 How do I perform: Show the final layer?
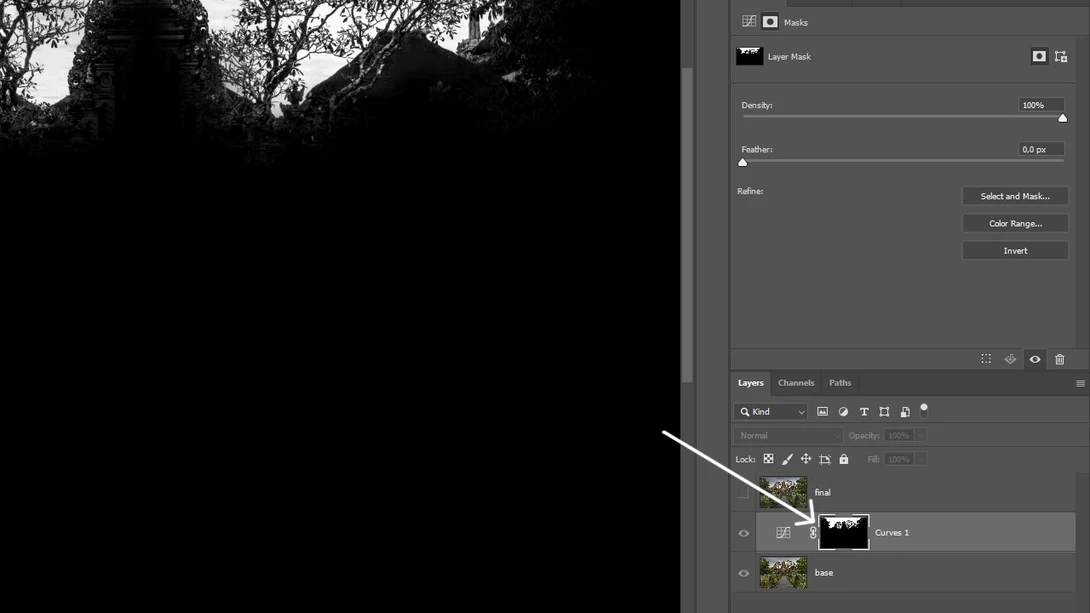pyautogui.click(x=743, y=492)
